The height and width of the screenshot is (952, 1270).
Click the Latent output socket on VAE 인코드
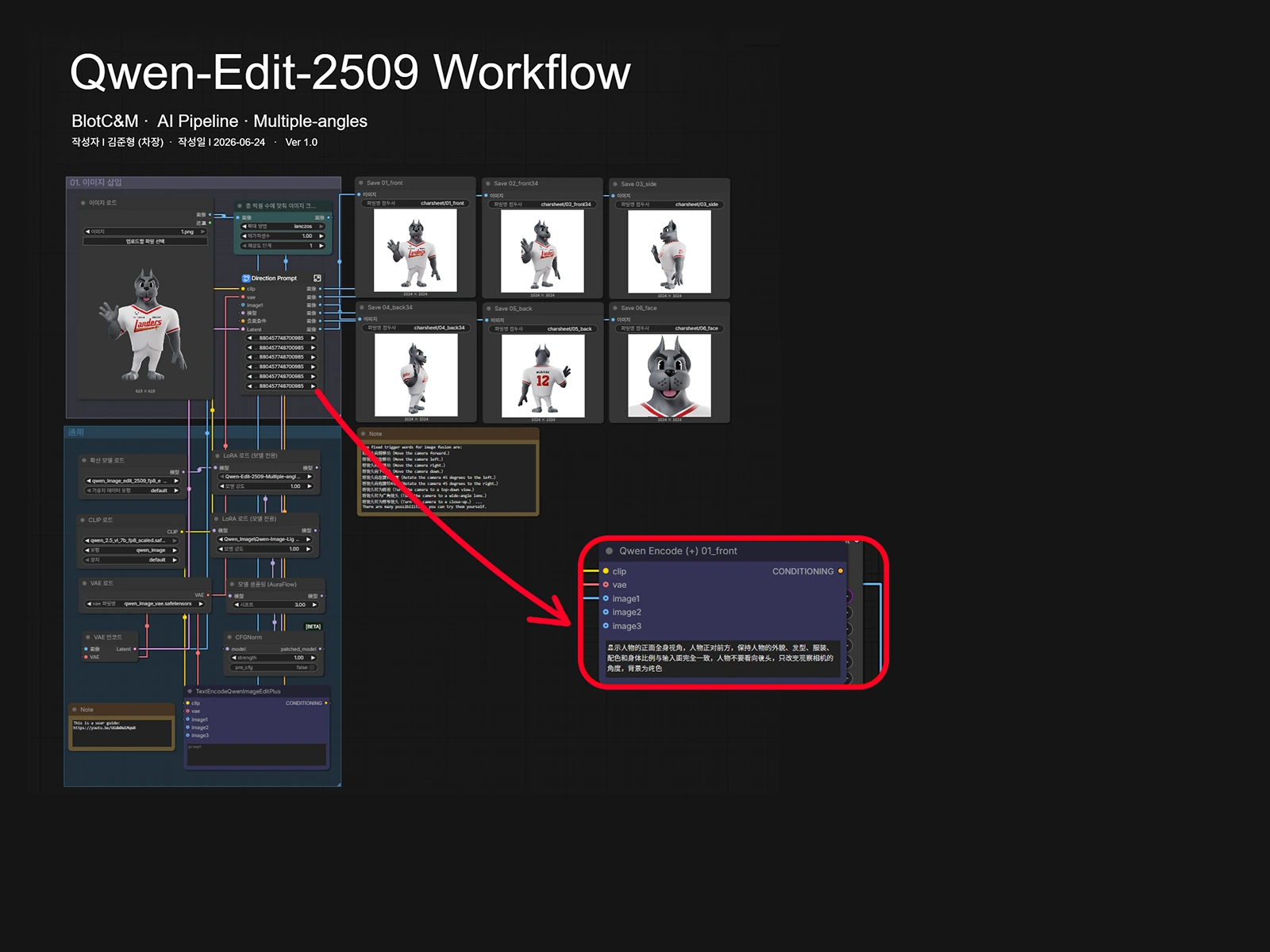pyautogui.click(x=135, y=649)
